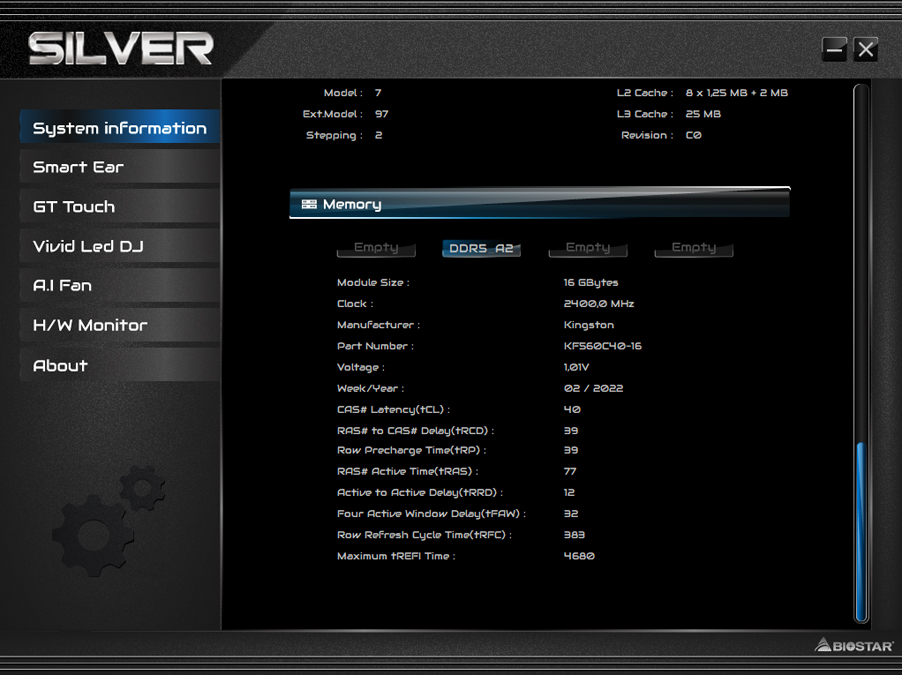The width and height of the screenshot is (902, 675).
Task: Select the Empty slot tab left of DDR5 A2
Action: point(376,247)
